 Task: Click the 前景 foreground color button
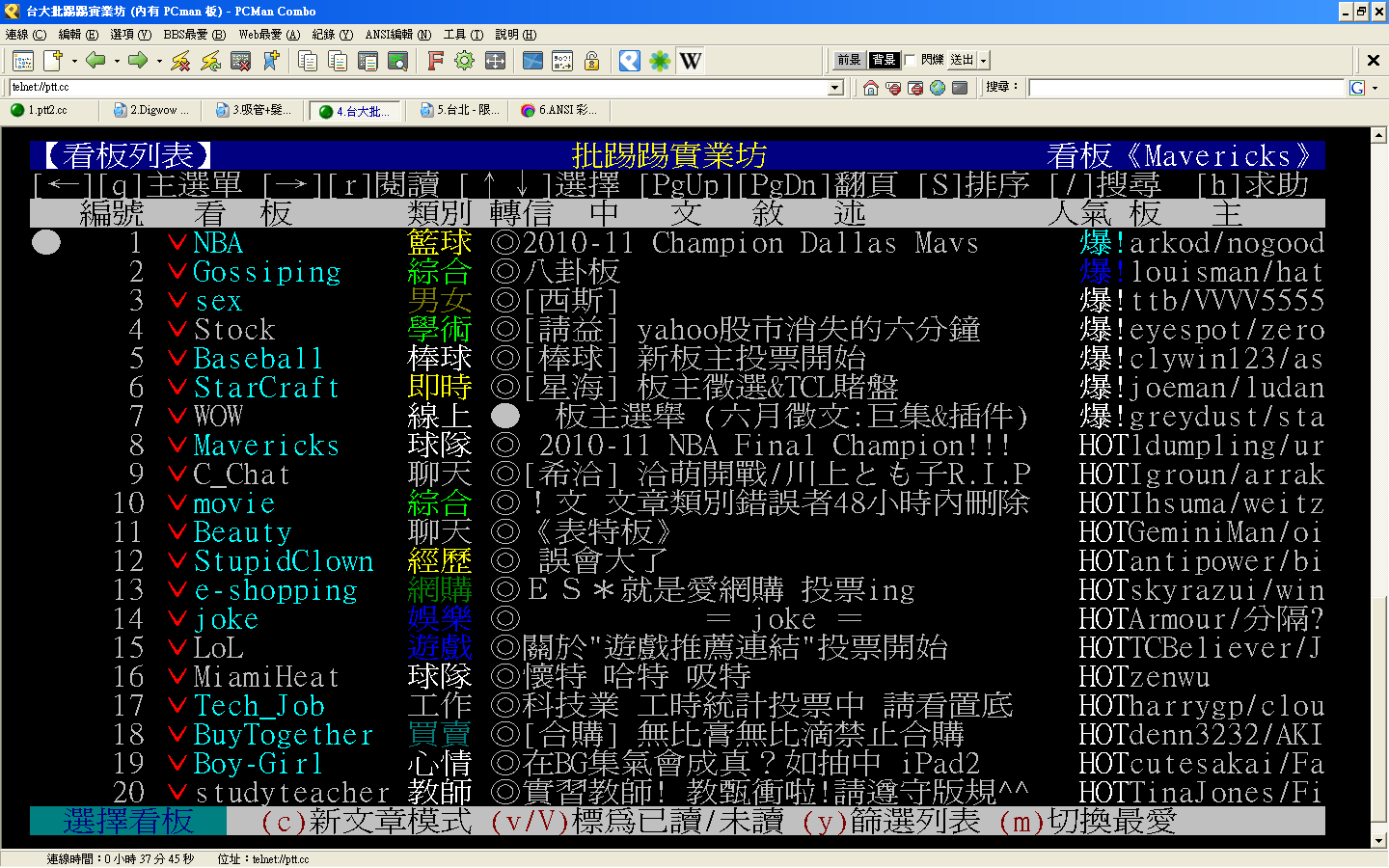[x=849, y=60]
